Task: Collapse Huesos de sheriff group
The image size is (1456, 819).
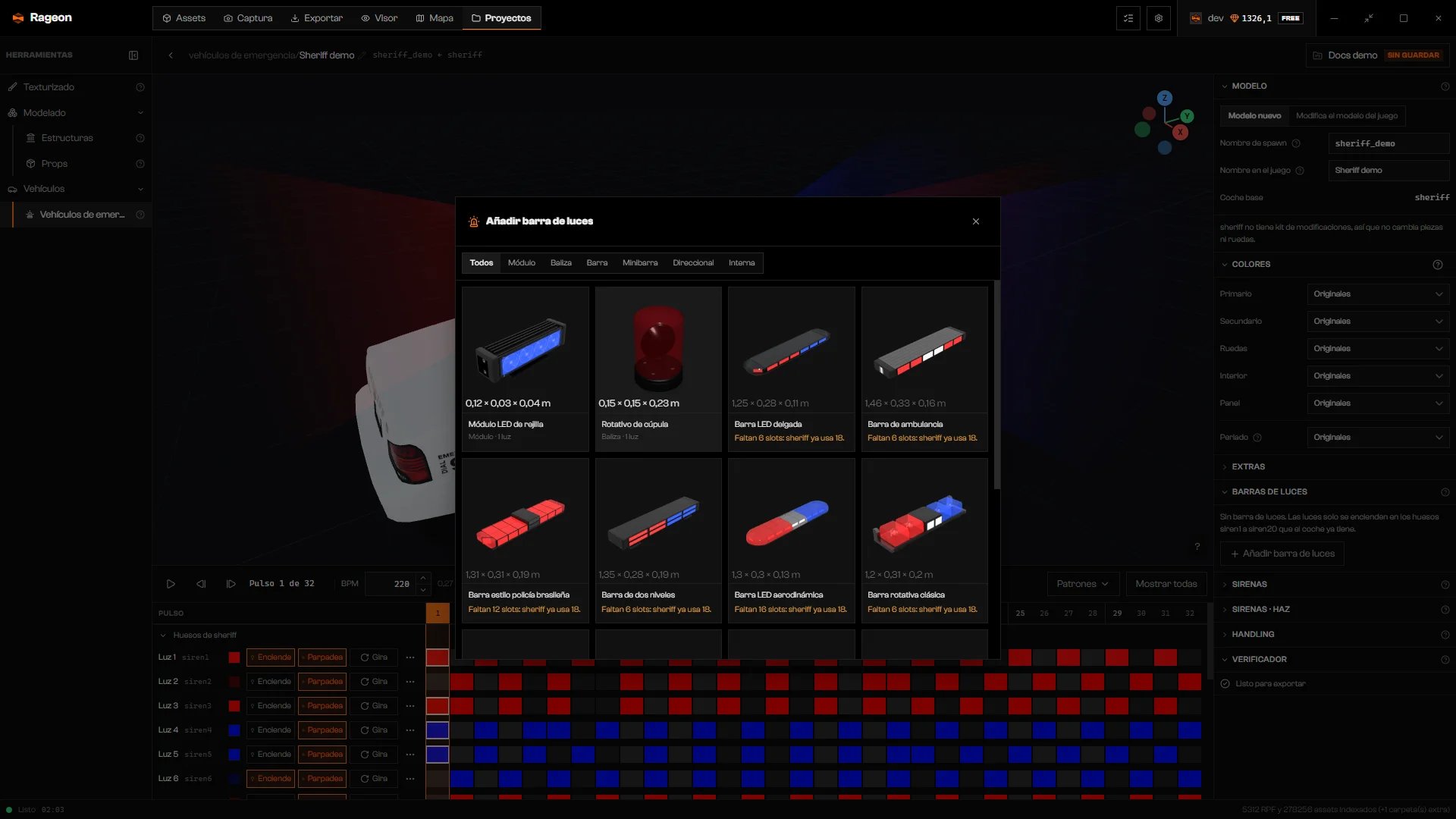Action: click(x=163, y=635)
